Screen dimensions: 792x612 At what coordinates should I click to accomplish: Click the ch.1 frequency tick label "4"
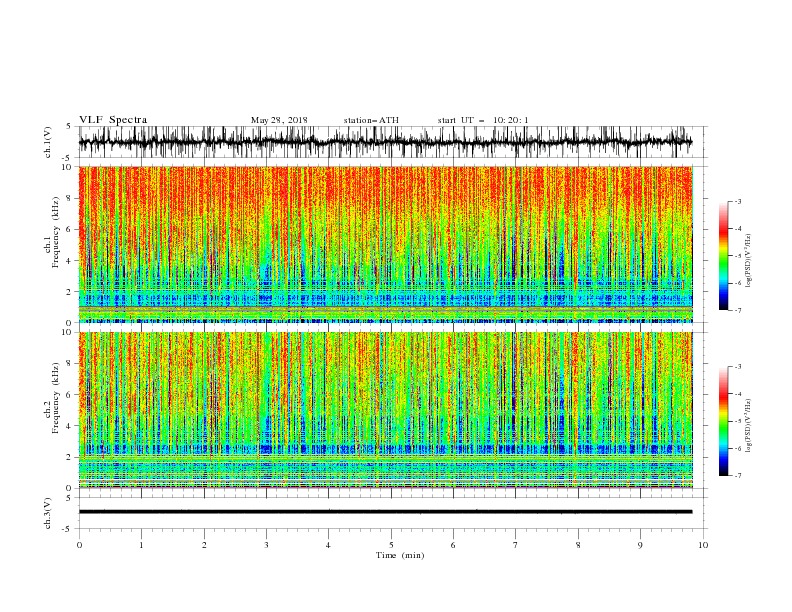click(70, 261)
